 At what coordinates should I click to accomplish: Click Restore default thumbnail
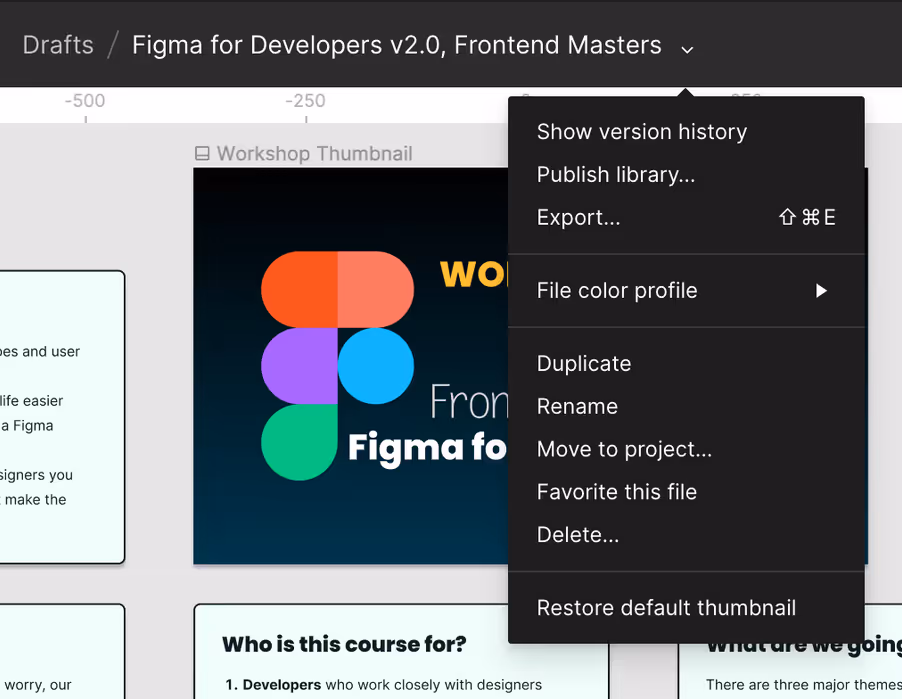click(x=687, y=608)
